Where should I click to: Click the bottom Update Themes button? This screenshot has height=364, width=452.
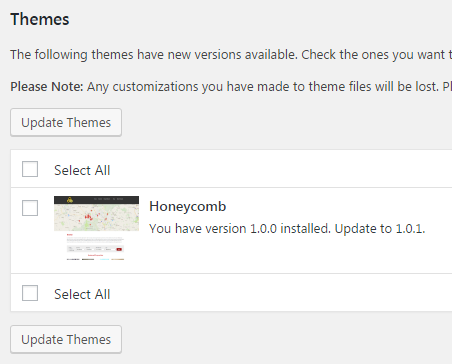66,339
